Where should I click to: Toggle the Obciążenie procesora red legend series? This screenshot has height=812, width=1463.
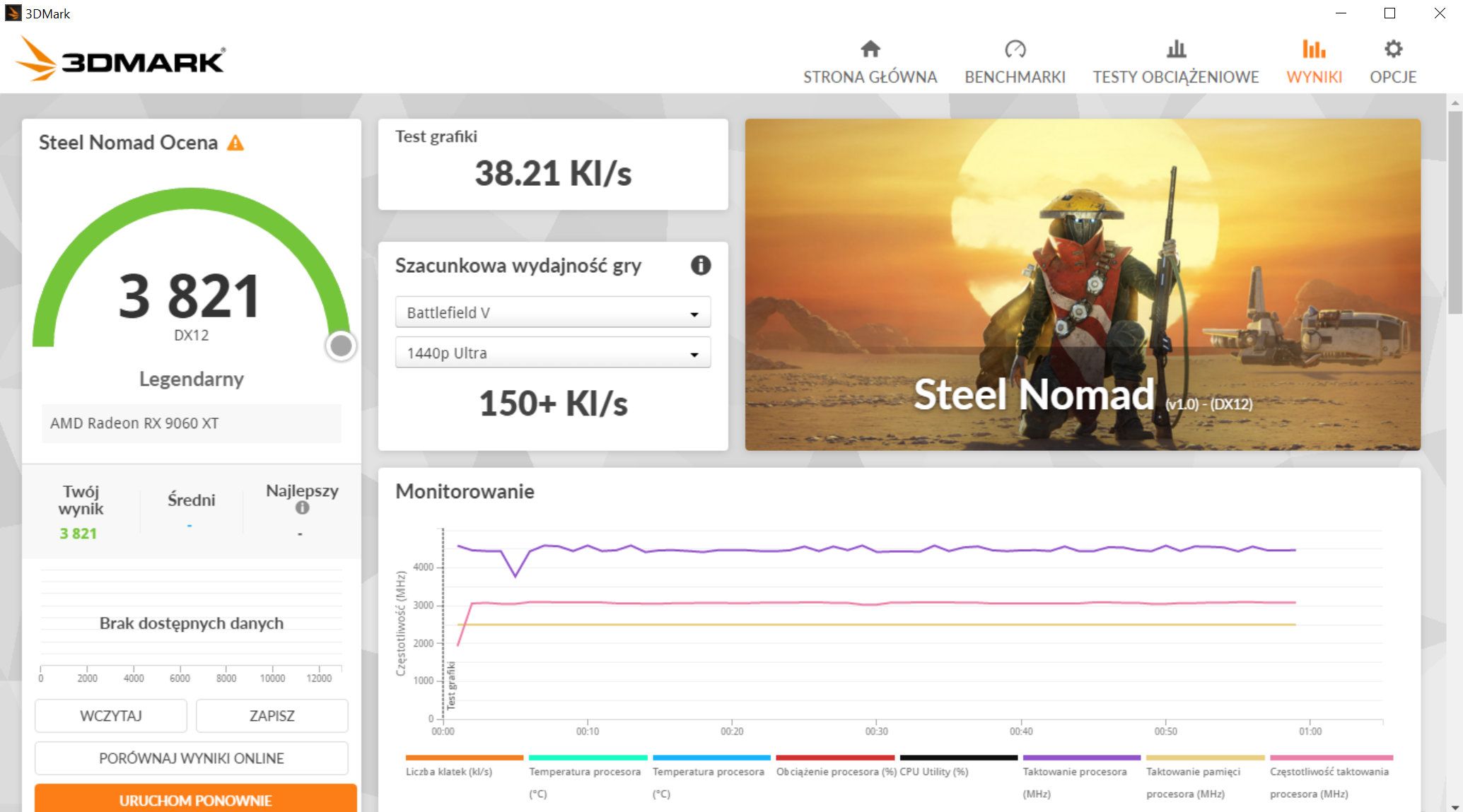tap(836, 772)
